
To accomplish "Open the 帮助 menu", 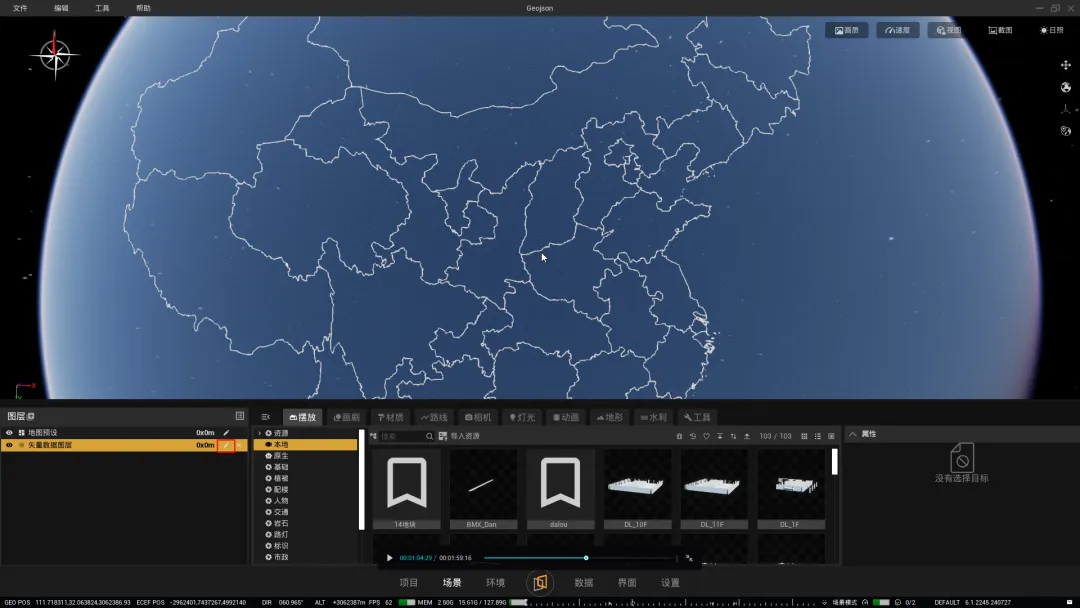I will pyautogui.click(x=143, y=8).
